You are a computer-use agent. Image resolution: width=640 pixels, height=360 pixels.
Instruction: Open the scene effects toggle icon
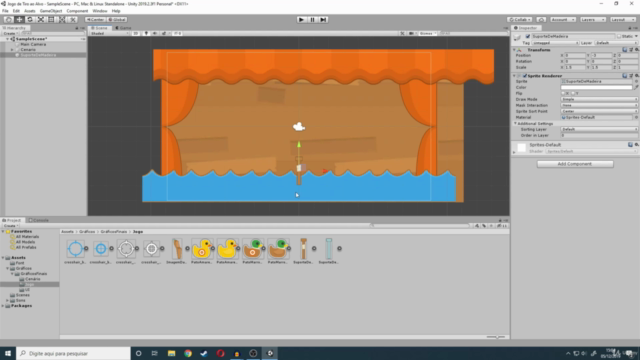pos(164,33)
